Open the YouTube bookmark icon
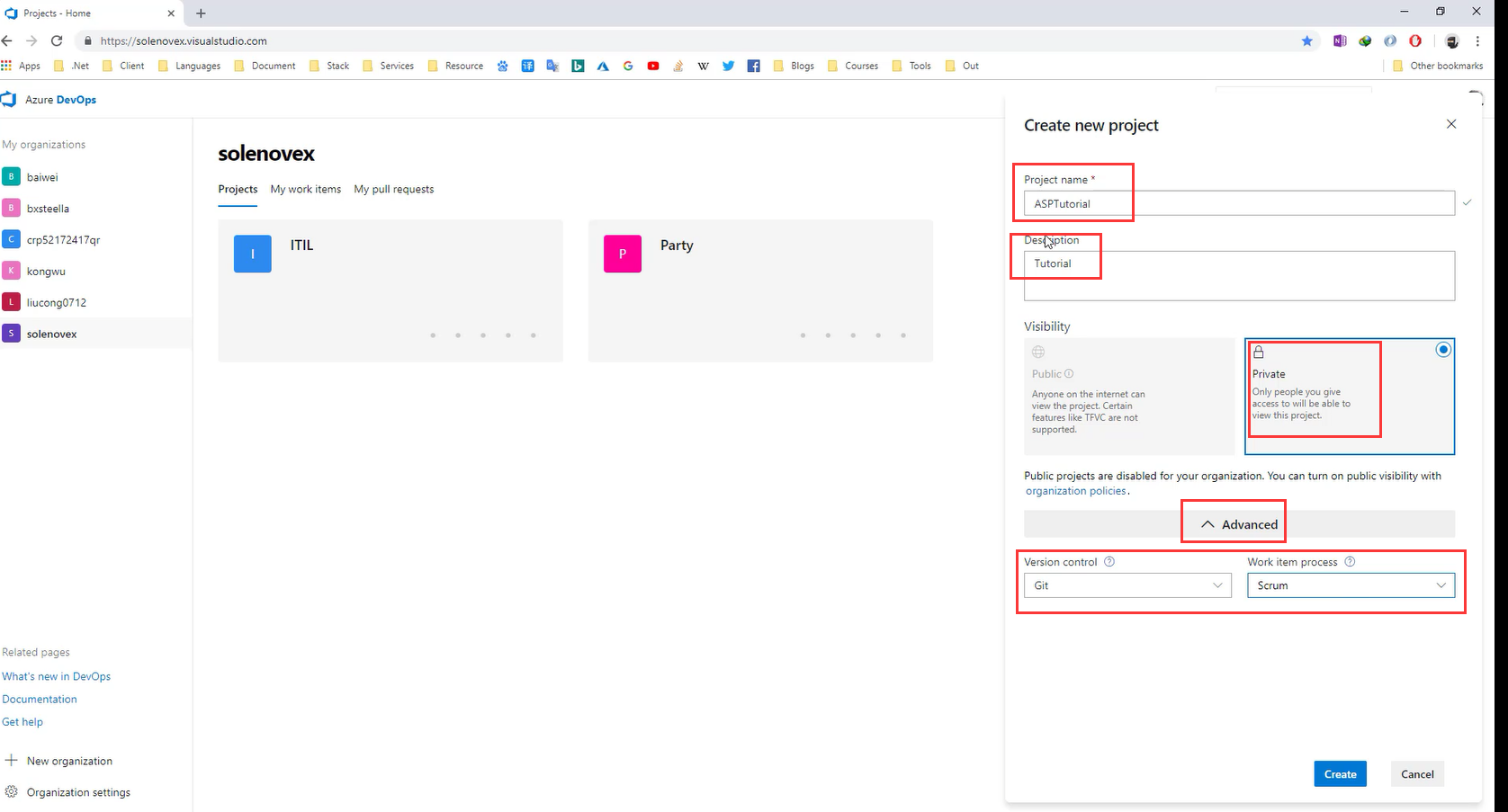Screen dimensions: 1508x812 click(x=653, y=66)
